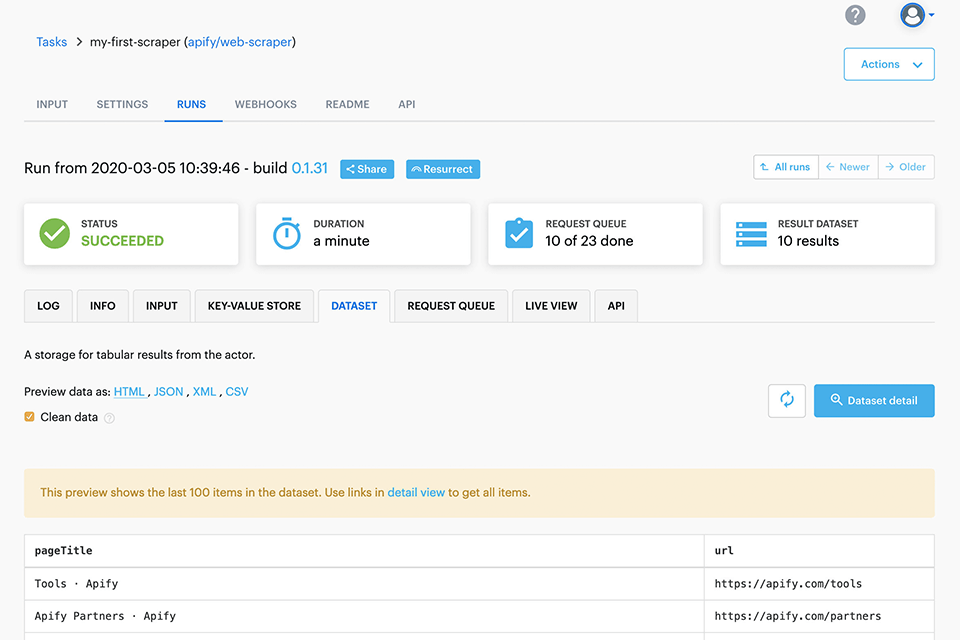
Task: Open the INFO run tab
Action: (x=103, y=306)
